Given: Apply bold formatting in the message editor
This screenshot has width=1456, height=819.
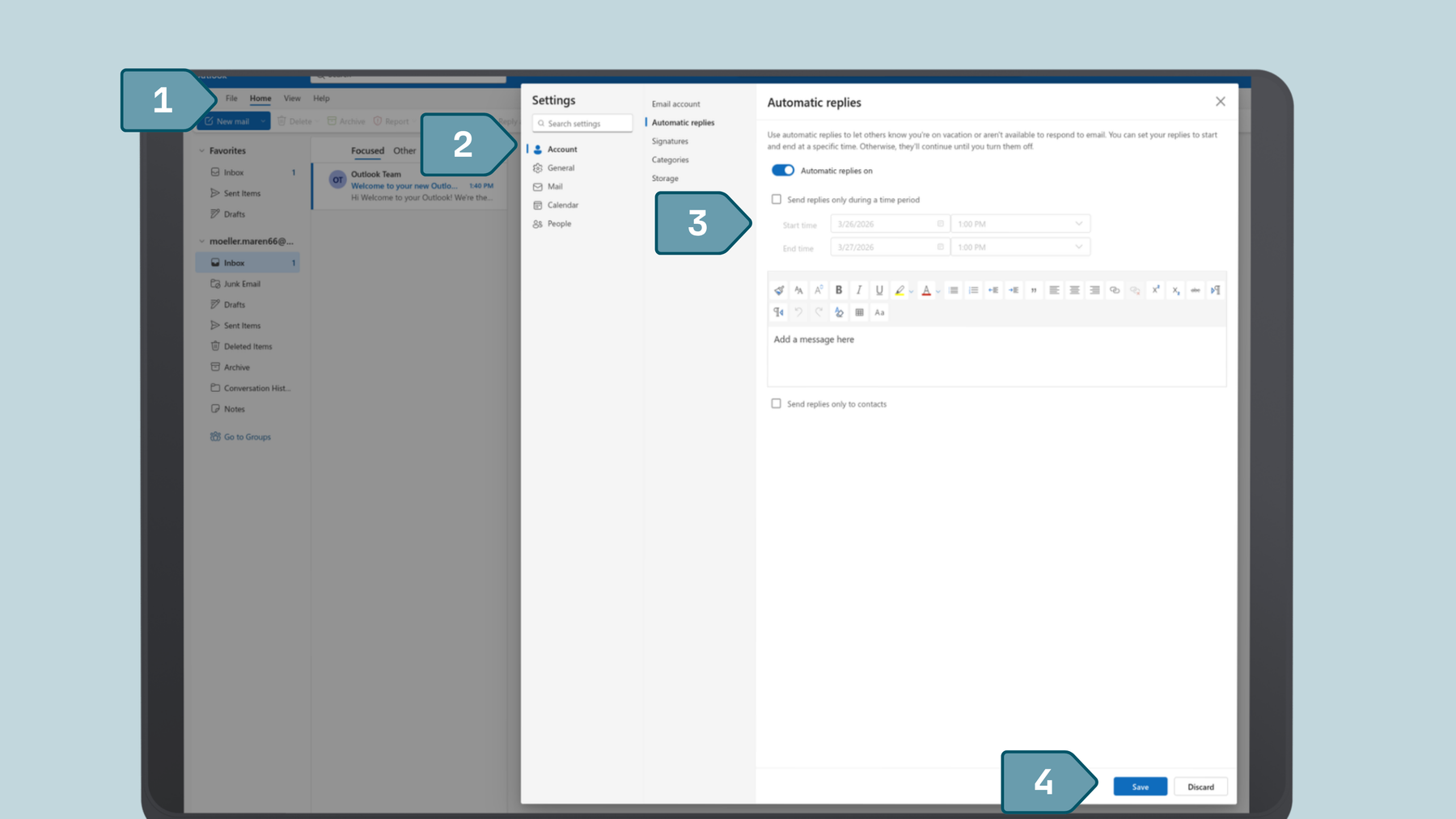Looking at the screenshot, I should tap(838, 289).
